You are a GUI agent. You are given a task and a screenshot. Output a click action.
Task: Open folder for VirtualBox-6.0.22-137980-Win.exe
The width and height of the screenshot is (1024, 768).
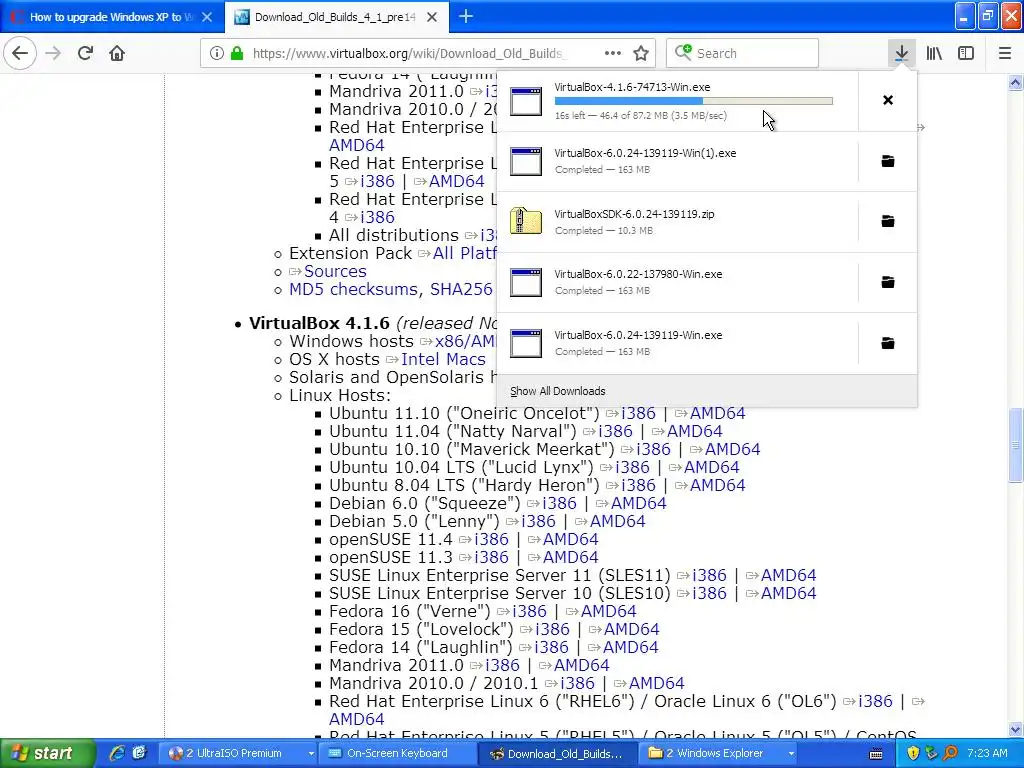click(888, 282)
